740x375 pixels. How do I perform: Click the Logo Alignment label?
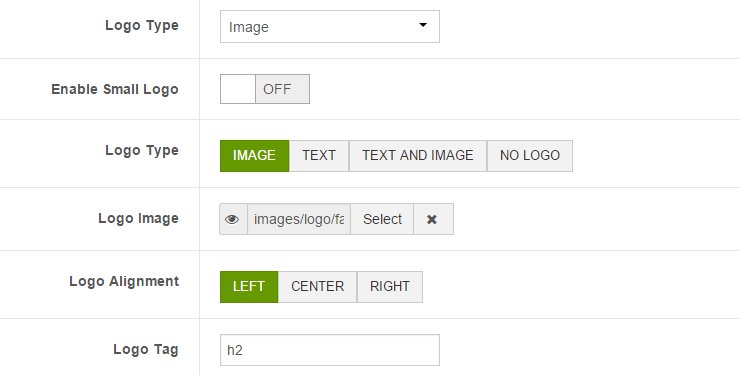coord(124,282)
